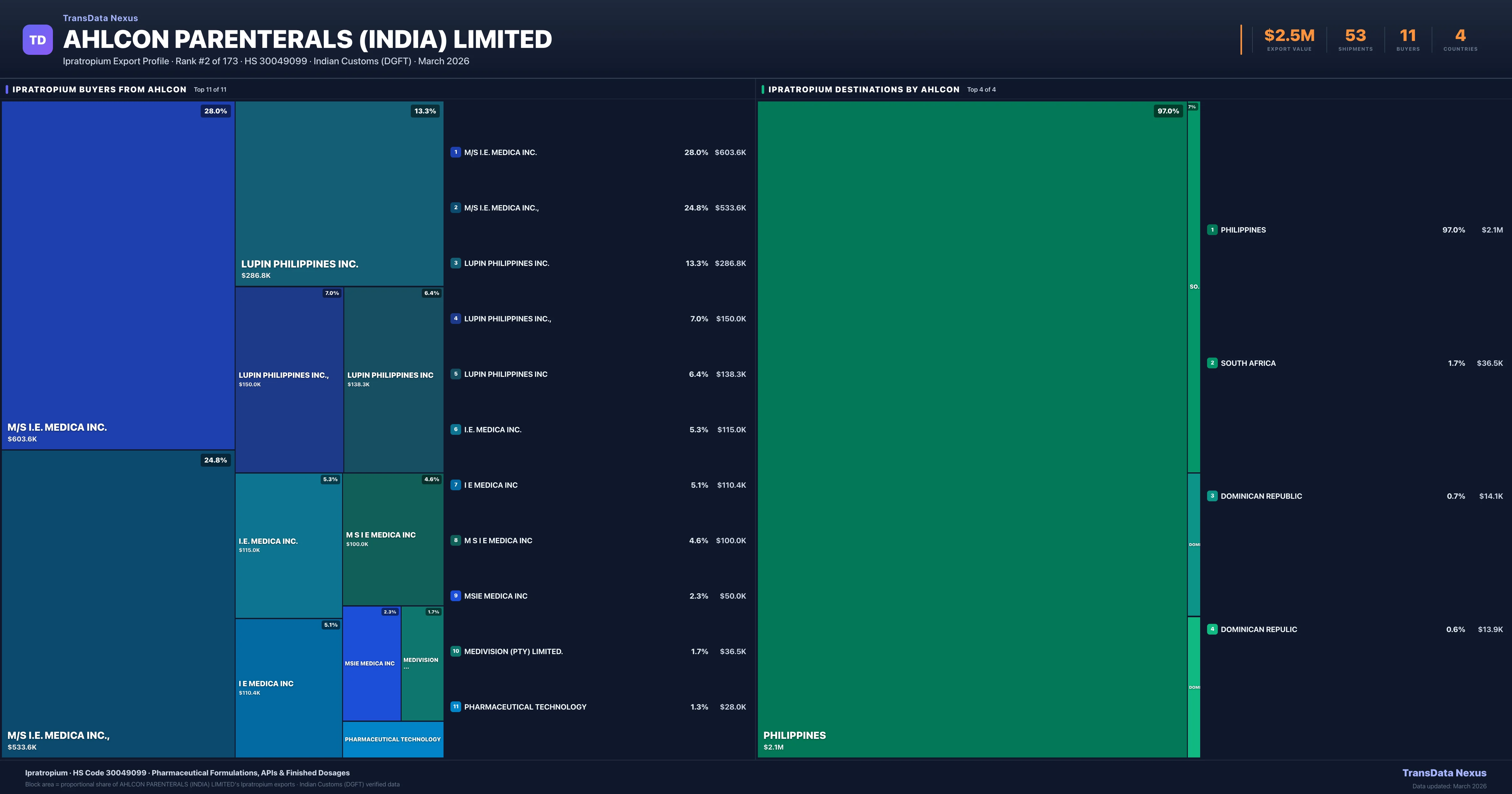Click rank badge 3 beside LUPIN PHILIPPINES INC.
1512x794 pixels.
(455, 263)
